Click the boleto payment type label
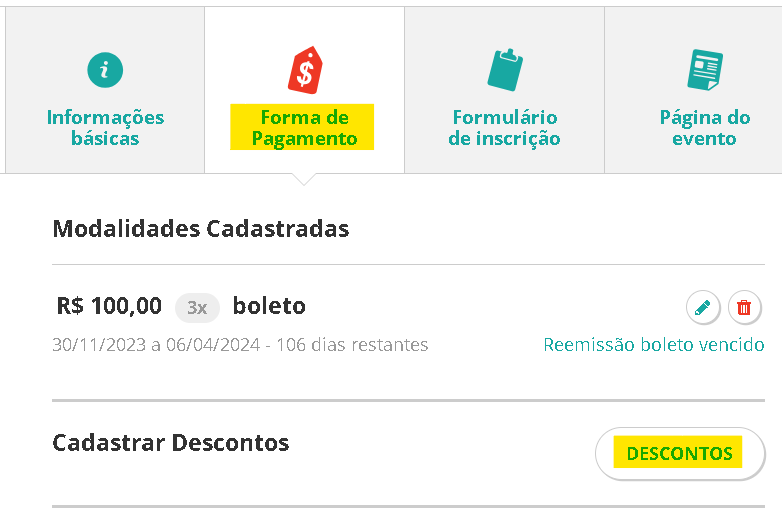Screen dimensions: 782x511 coord(269,305)
